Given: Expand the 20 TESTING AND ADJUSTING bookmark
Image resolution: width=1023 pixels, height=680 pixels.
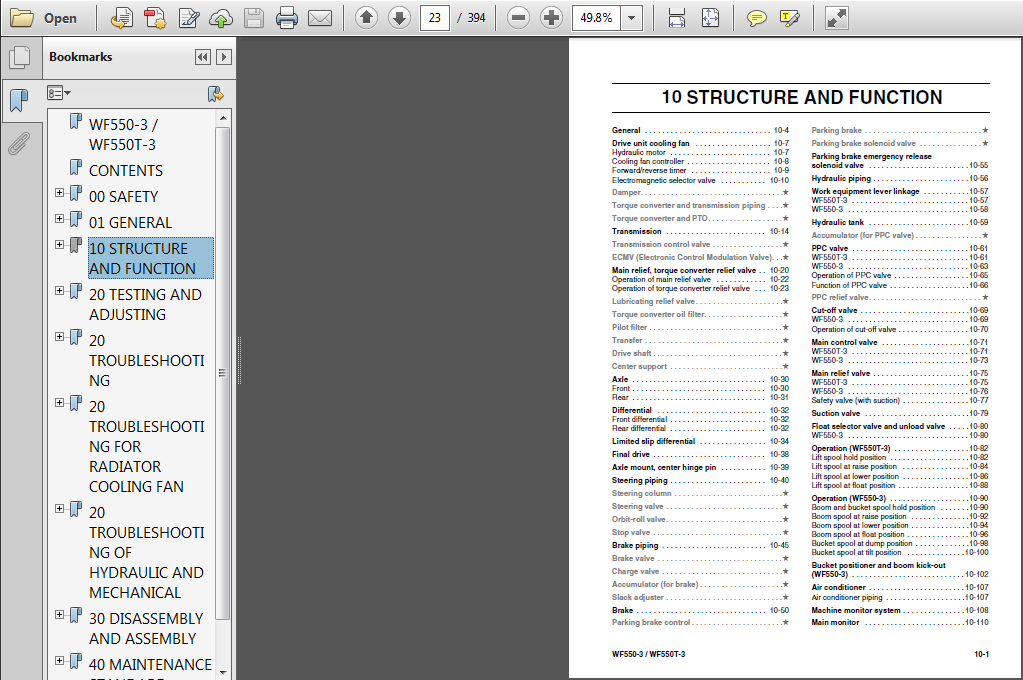Looking at the screenshot, I should [x=59, y=290].
